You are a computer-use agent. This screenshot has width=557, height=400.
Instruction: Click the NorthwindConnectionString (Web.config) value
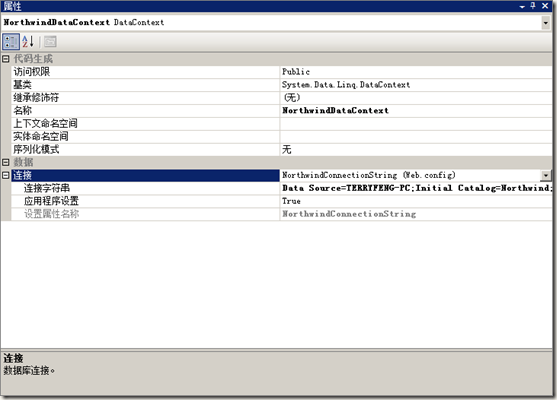coord(369,175)
